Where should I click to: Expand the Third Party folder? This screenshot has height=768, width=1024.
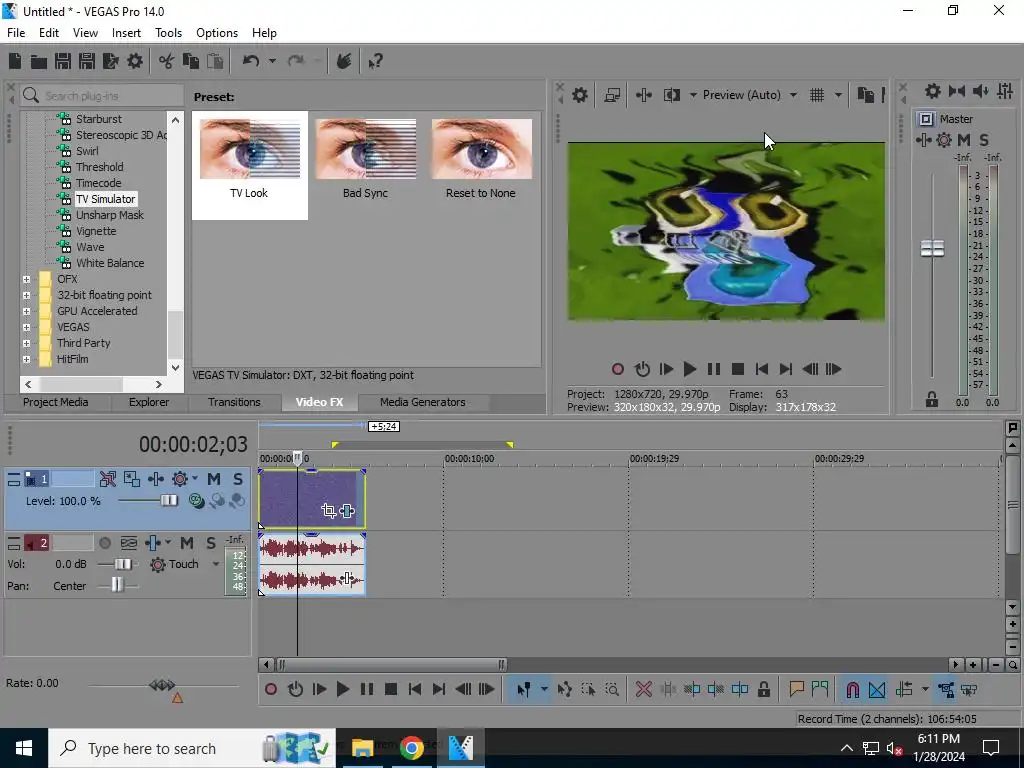[27, 344]
